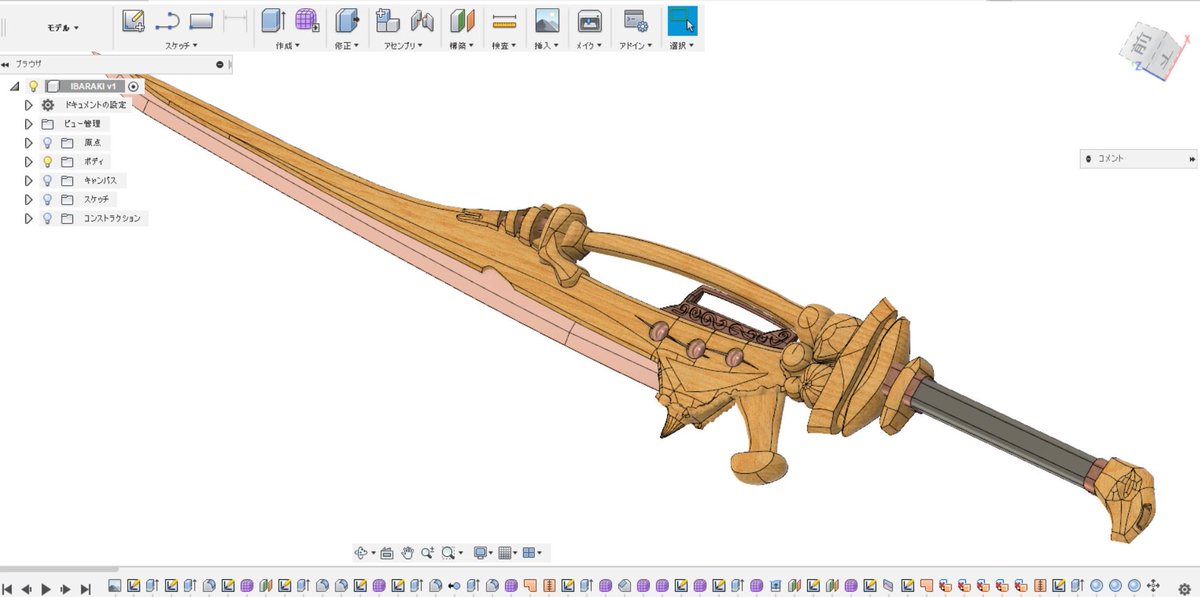
Task: Toggle visibility bulb of スケッチ folder
Action: (x=47, y=199)
